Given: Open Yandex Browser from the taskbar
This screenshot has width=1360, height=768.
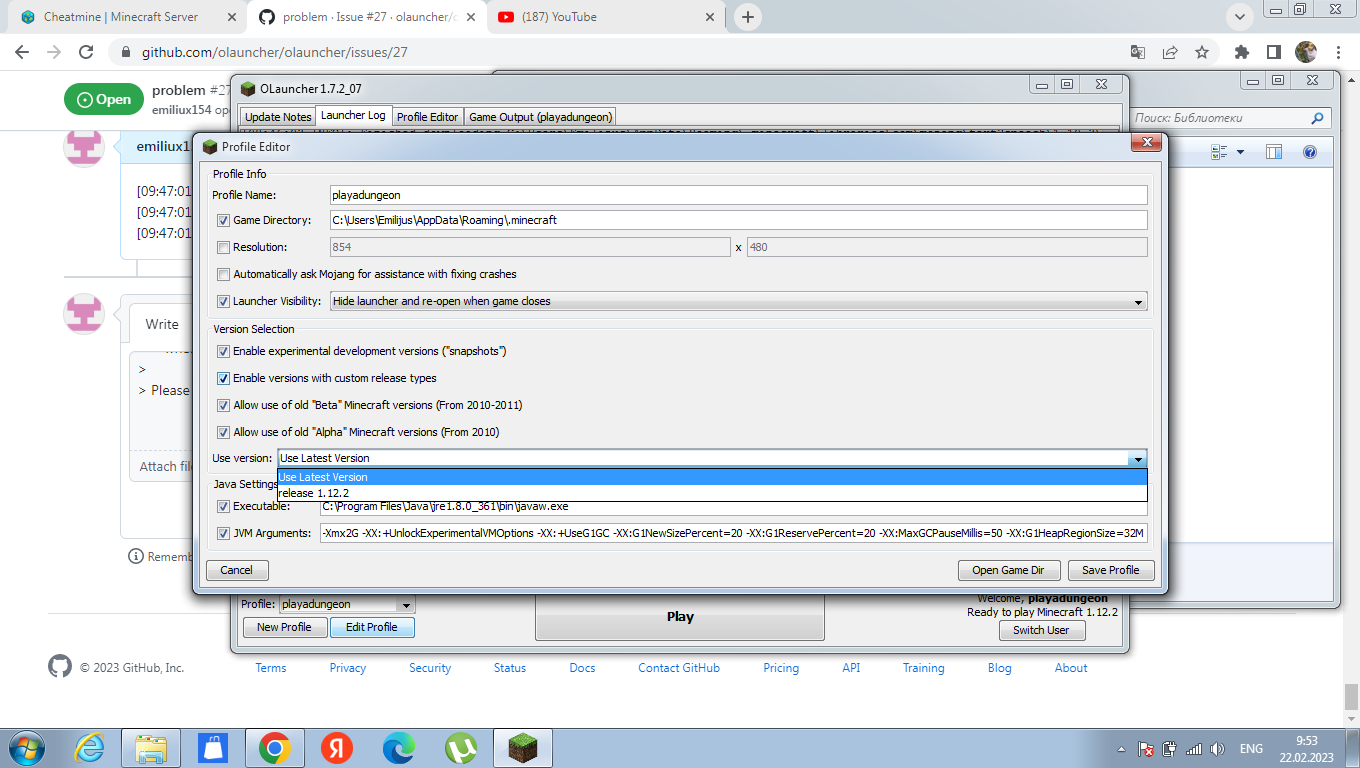Looking at the screenshot, I should [337, 747].
